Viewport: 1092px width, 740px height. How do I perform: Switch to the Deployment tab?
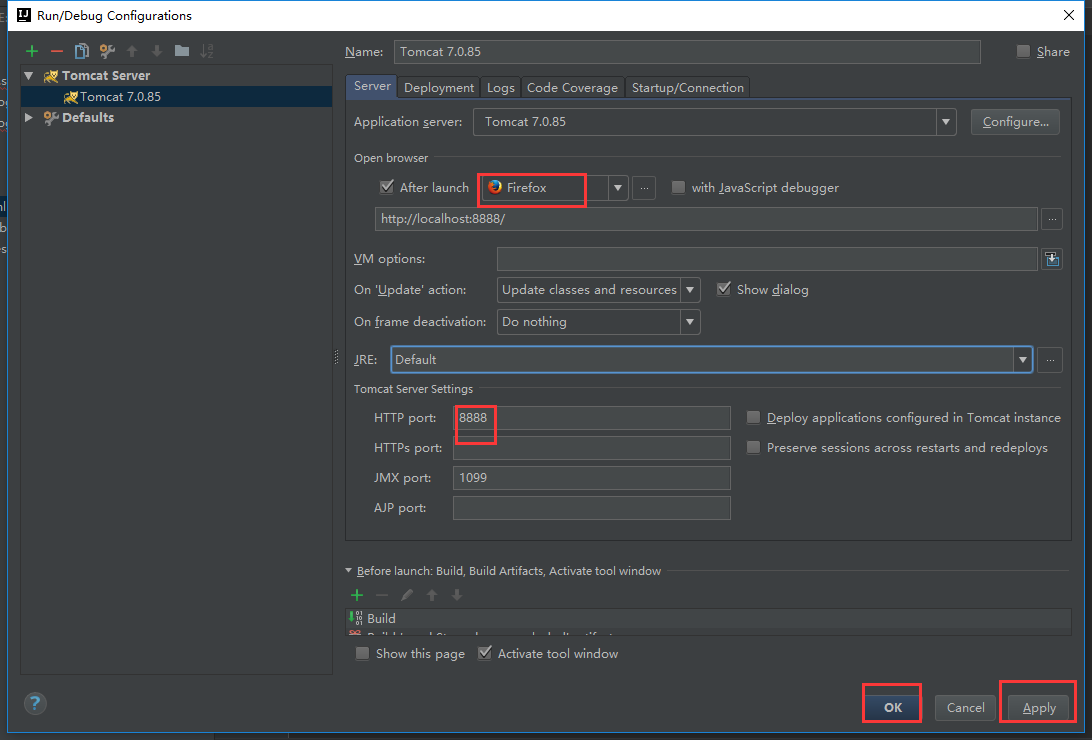(439, 88)
